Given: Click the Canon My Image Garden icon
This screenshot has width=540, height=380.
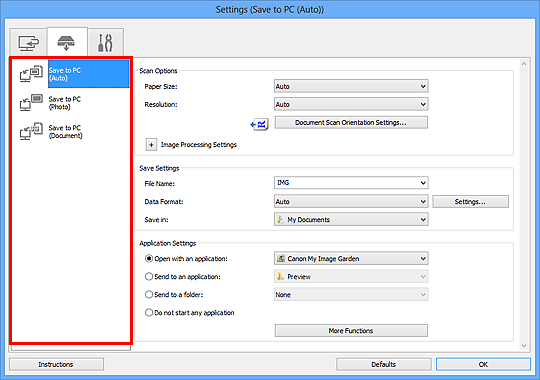Looking at the screenshot, I should click(x=281, y=258).
